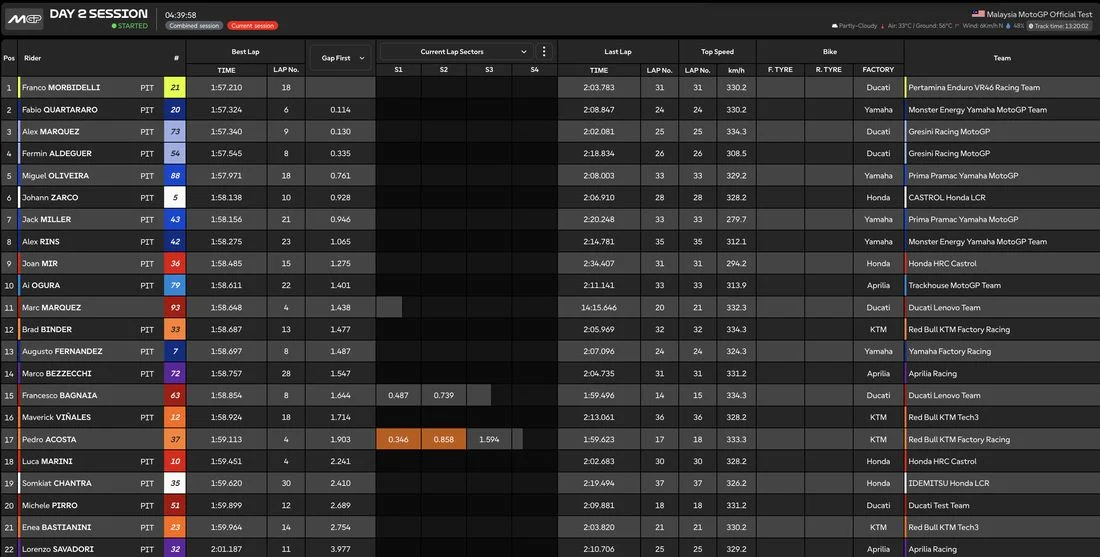Click the Malaysia flag icon
The height and width of the screenshot is (557, 1100).
978,14
